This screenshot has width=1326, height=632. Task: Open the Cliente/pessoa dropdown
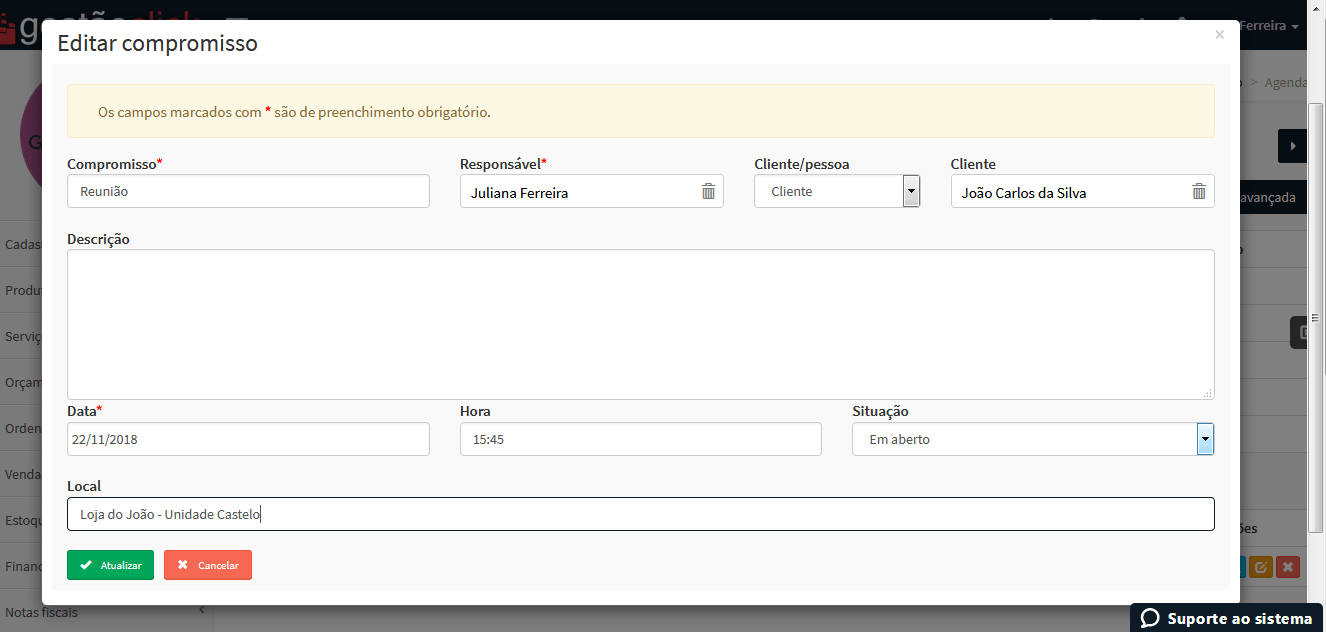(x=912, y=191)
